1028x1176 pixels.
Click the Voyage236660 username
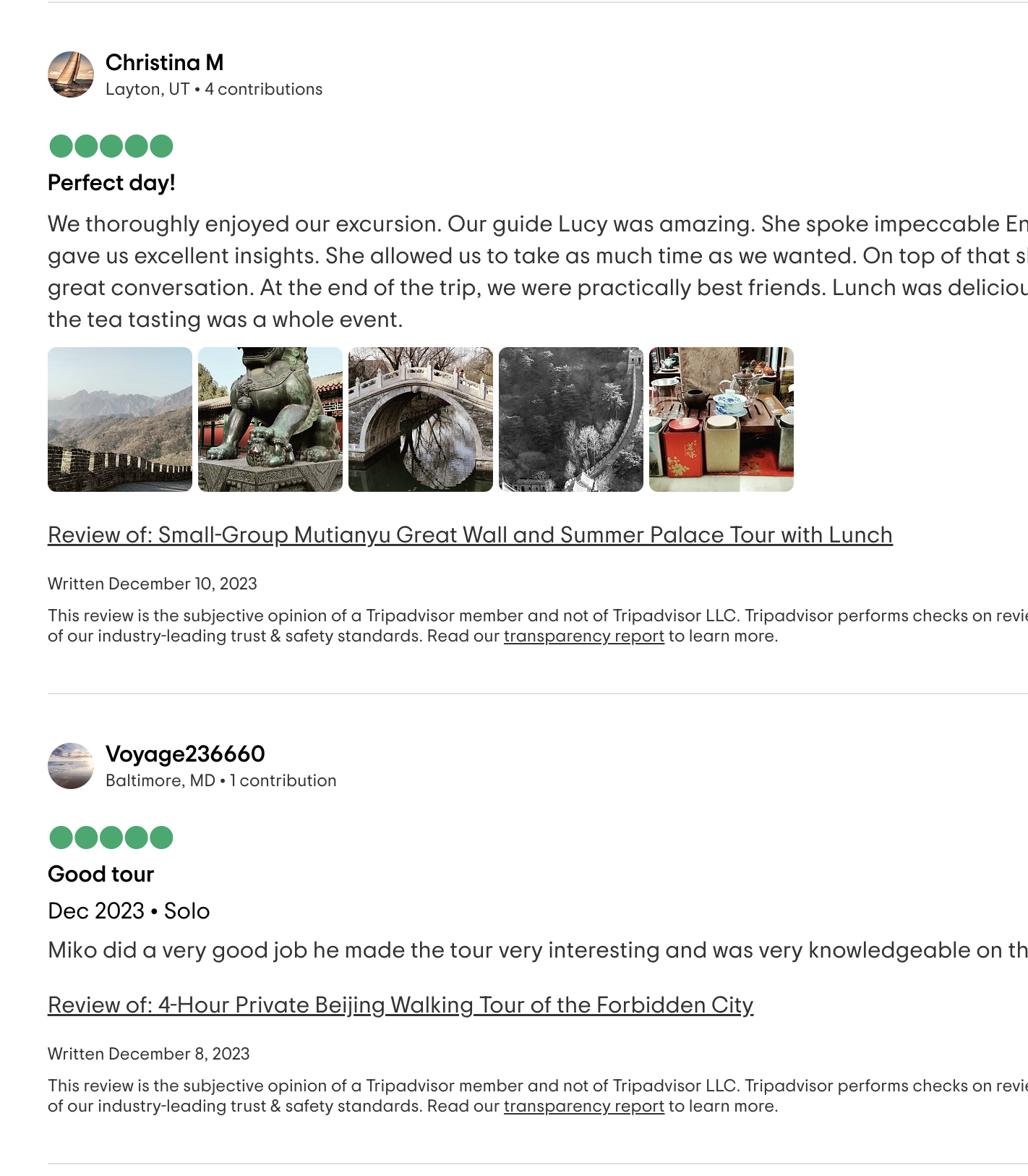point(185,754)
